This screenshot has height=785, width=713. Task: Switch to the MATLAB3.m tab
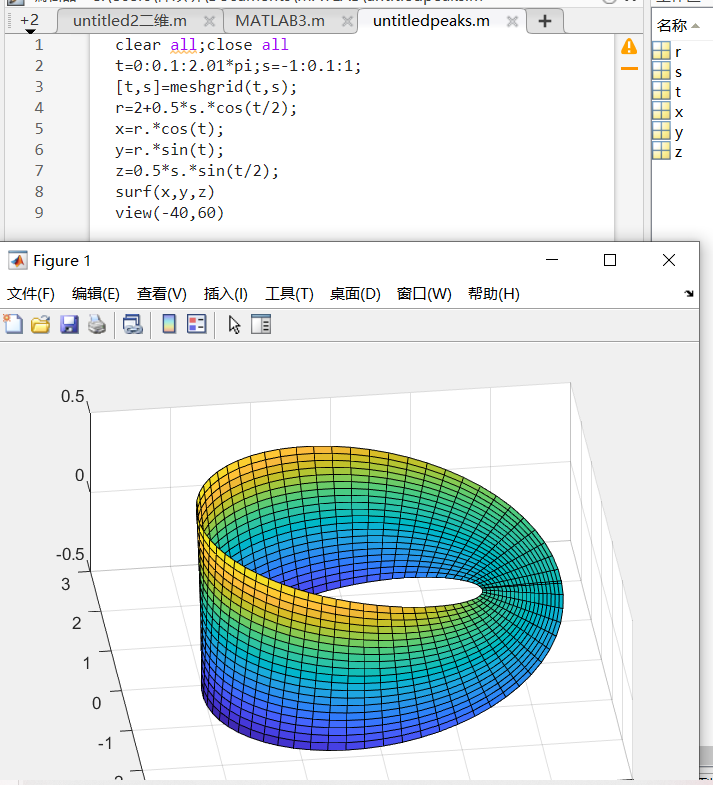[280, 21]
